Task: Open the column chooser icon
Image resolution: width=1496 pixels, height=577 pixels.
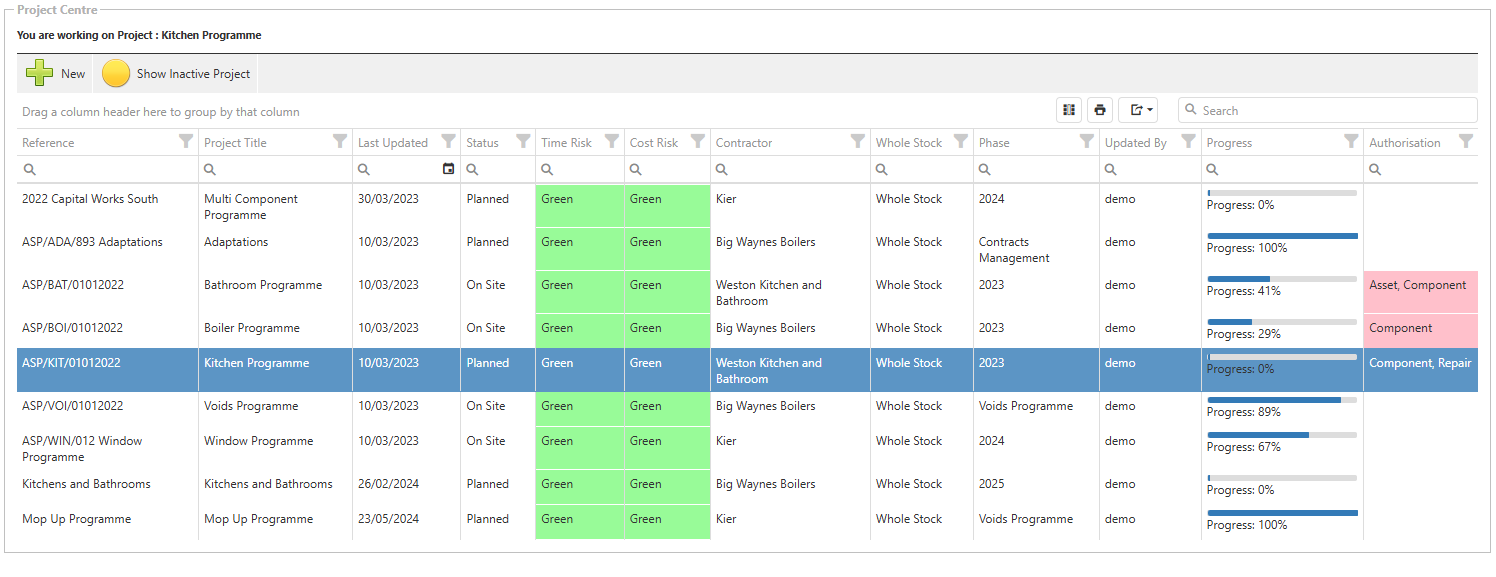Action: (1069, 110)
